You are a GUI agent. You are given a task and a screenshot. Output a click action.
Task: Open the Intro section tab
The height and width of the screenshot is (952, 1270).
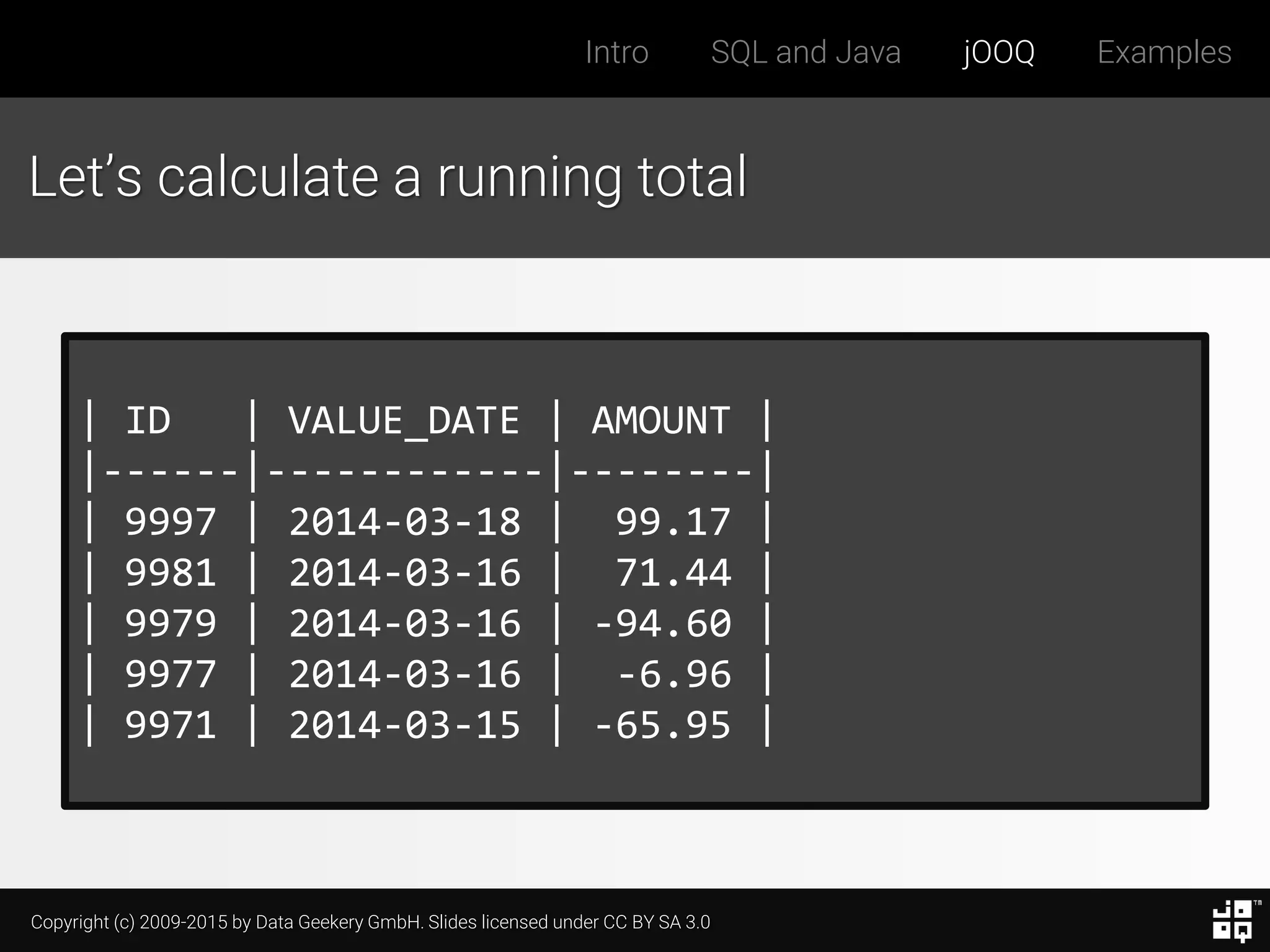pyautogui.click(x=616, y=52)
